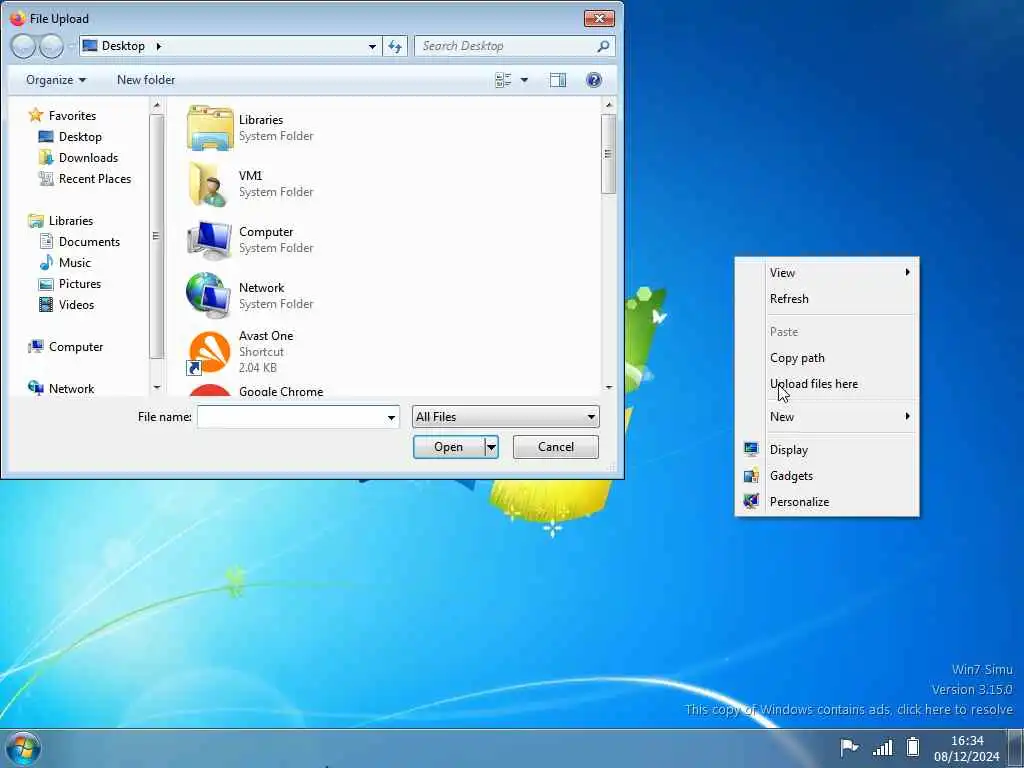Open the File name history dropdown

click(x=391, y=417)
